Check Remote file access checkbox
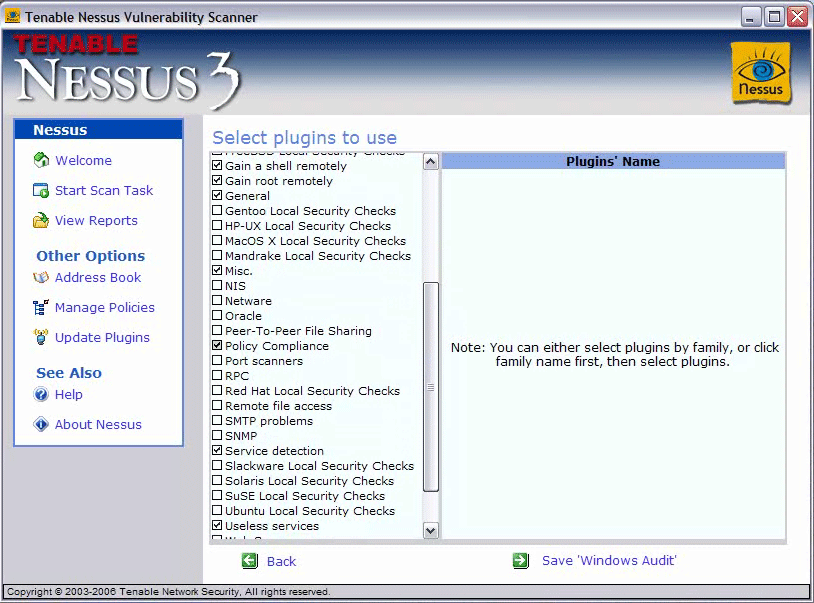The image size is (814, 603). (x=217, y=406)
